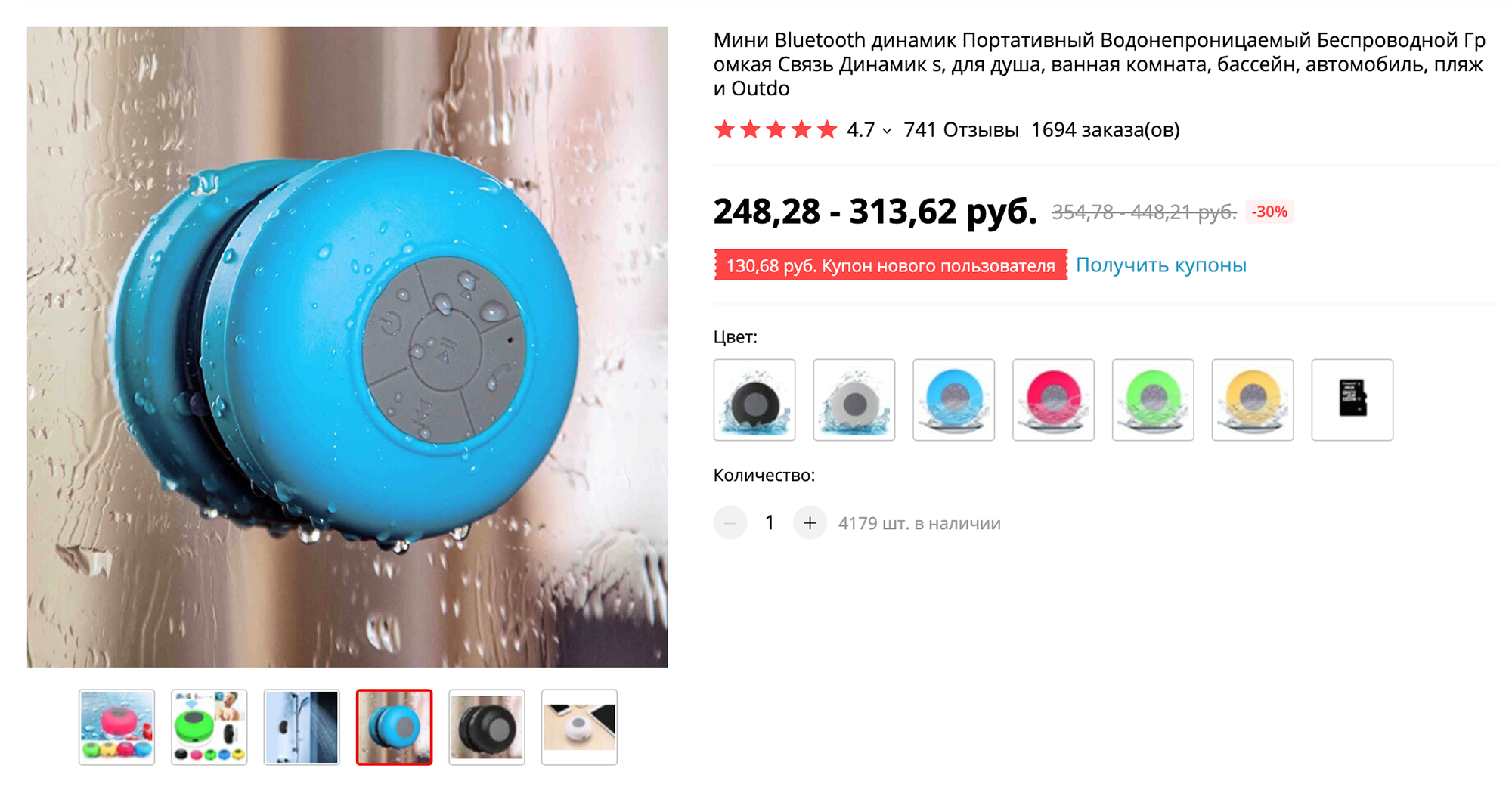The width and height of the screenshot is (1512, 812).
Task: Open the 741 Отзывы reviews link
Action: click(961, 130)
